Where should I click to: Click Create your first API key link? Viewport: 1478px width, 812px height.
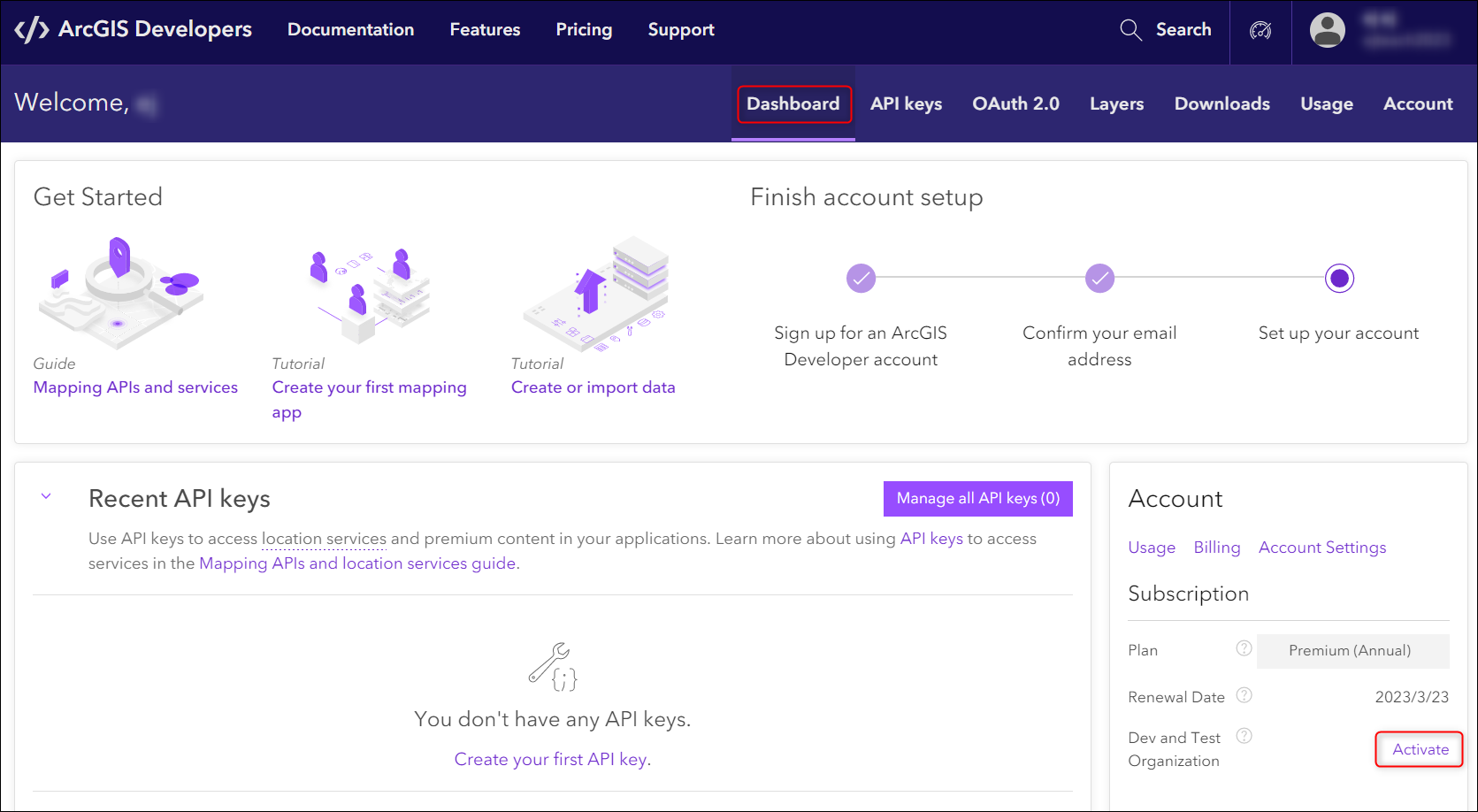[x=551, y=759]
